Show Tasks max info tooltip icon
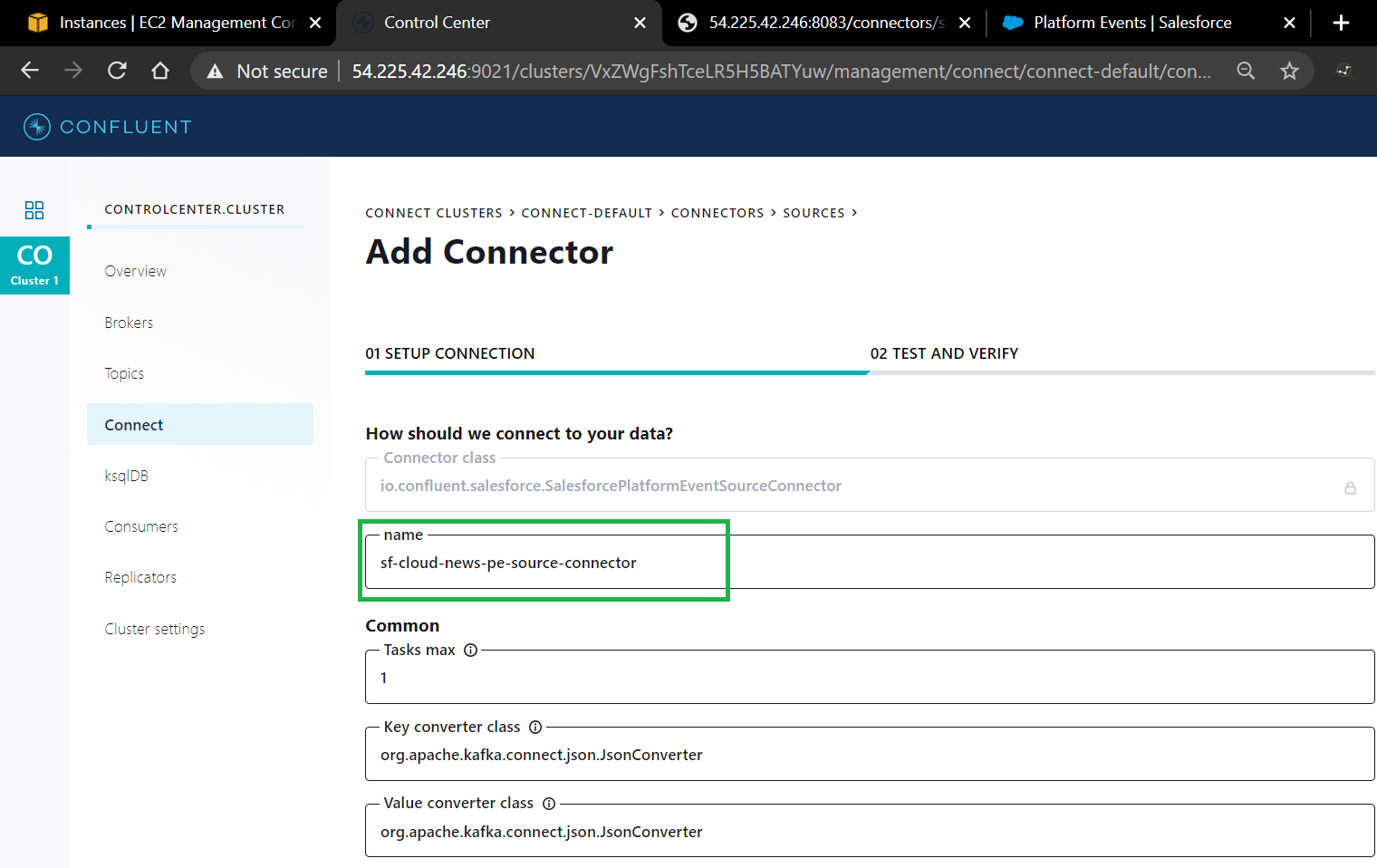Image resolution: width=1377 pixels, height=868 pixels. tap(470, 650)
